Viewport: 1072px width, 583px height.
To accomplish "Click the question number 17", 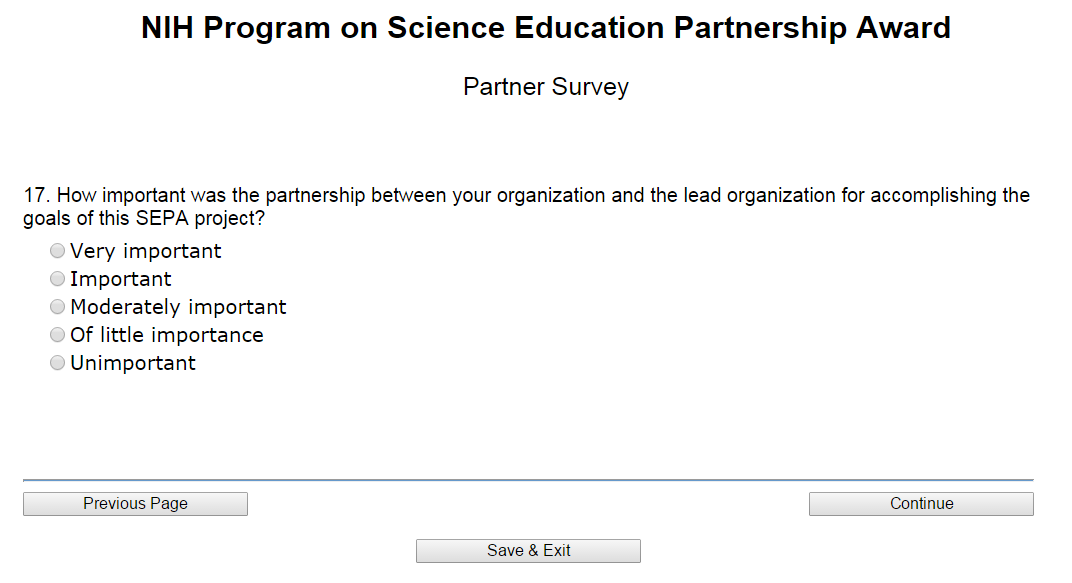I will (x=35, y=196).
